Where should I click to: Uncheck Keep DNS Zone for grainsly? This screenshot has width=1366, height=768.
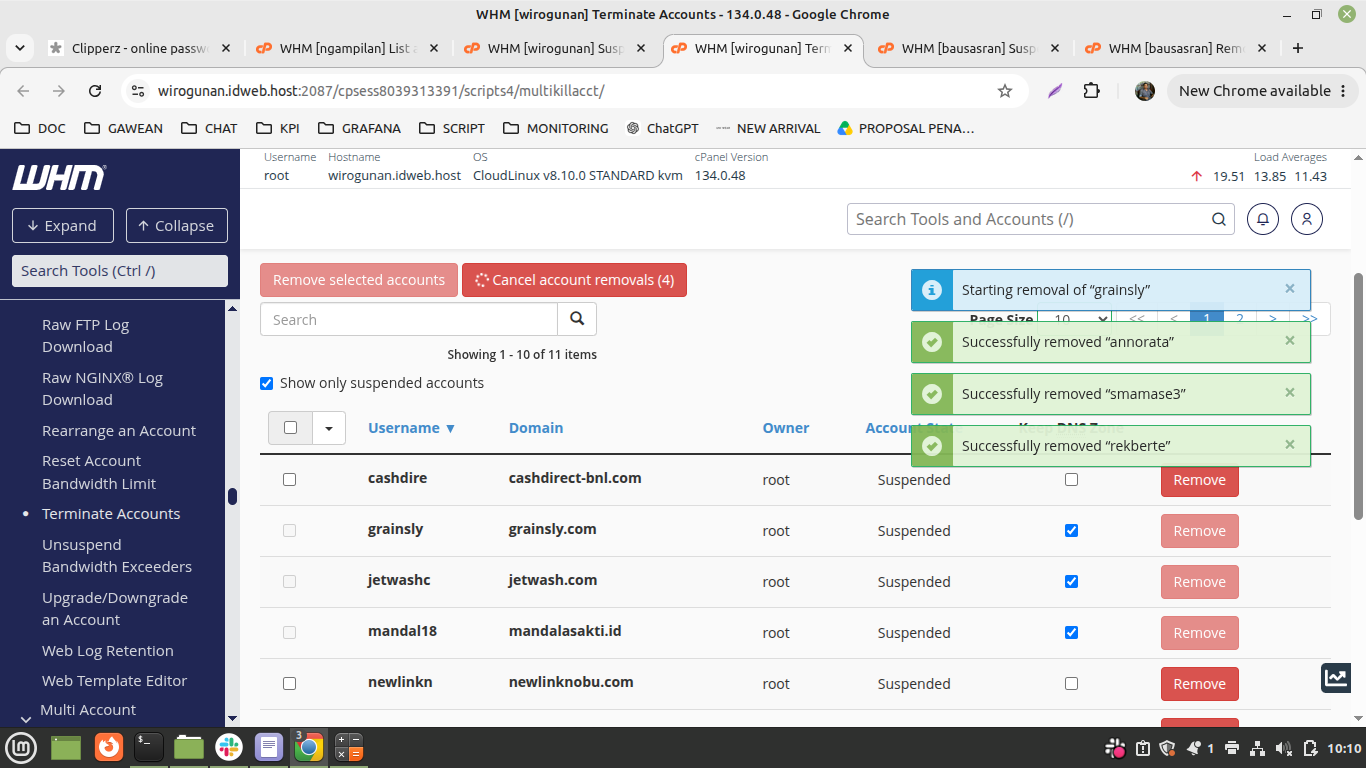[1071, 530]
